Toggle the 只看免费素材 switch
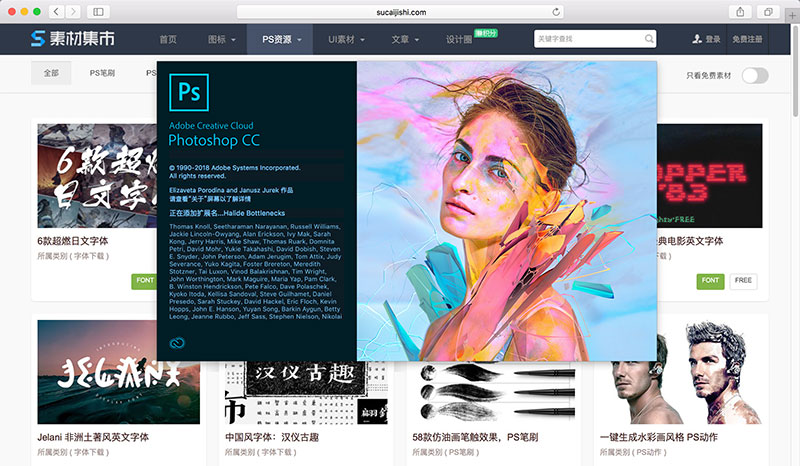 (755, 76)
